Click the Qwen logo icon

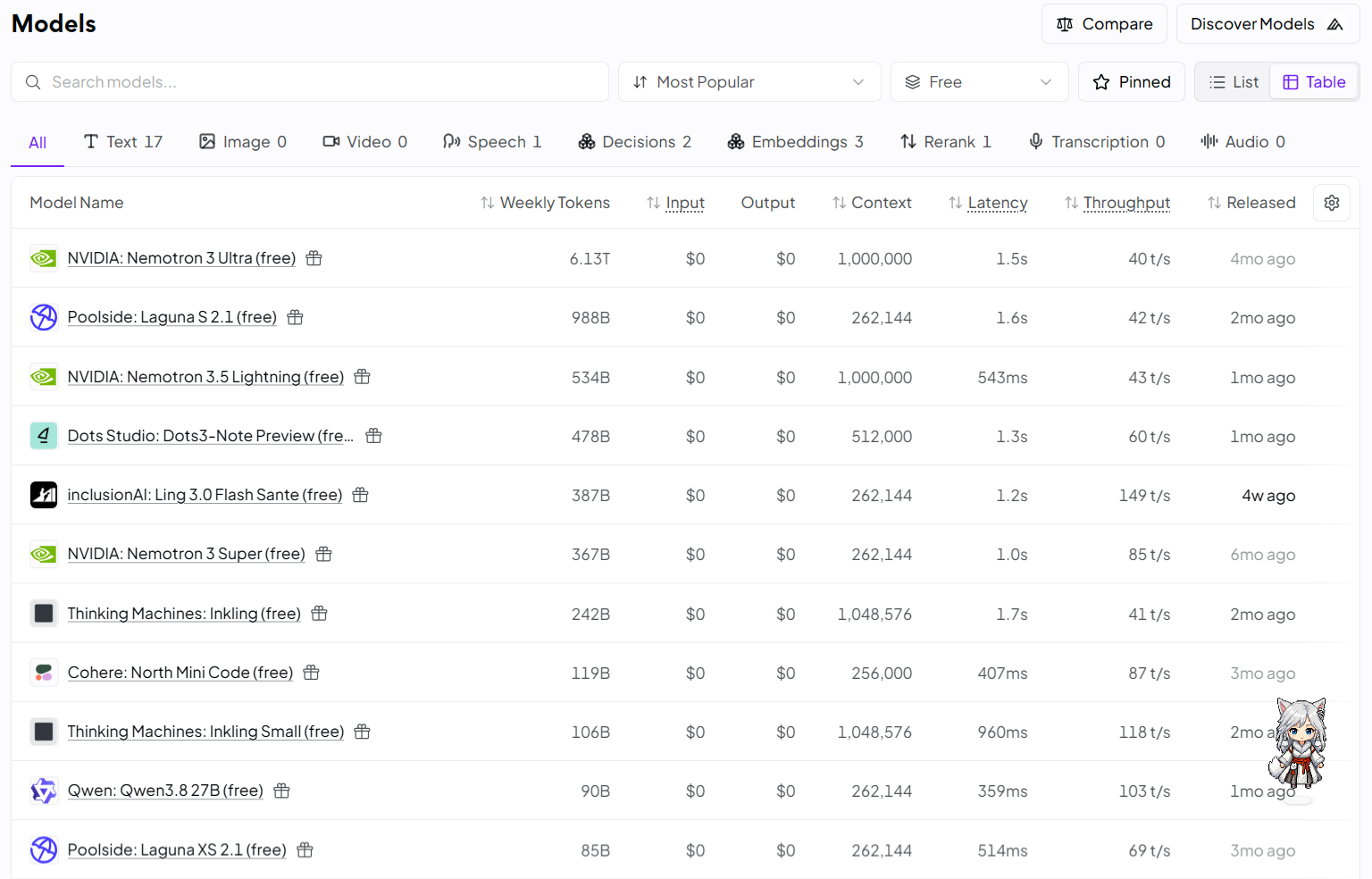click(x=44, y=791)
